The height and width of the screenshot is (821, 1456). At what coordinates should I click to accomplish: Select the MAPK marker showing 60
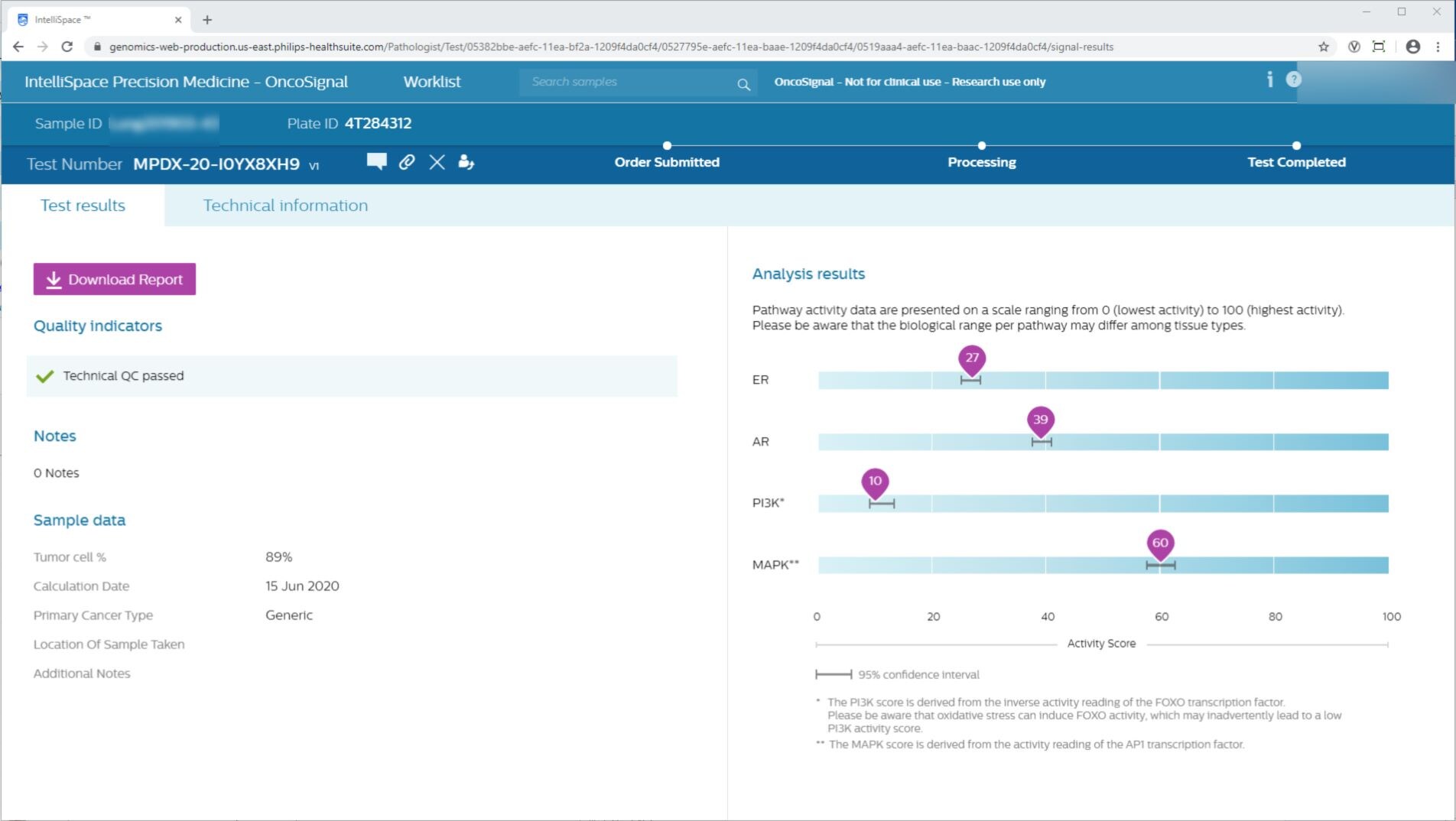point(1160,544)
